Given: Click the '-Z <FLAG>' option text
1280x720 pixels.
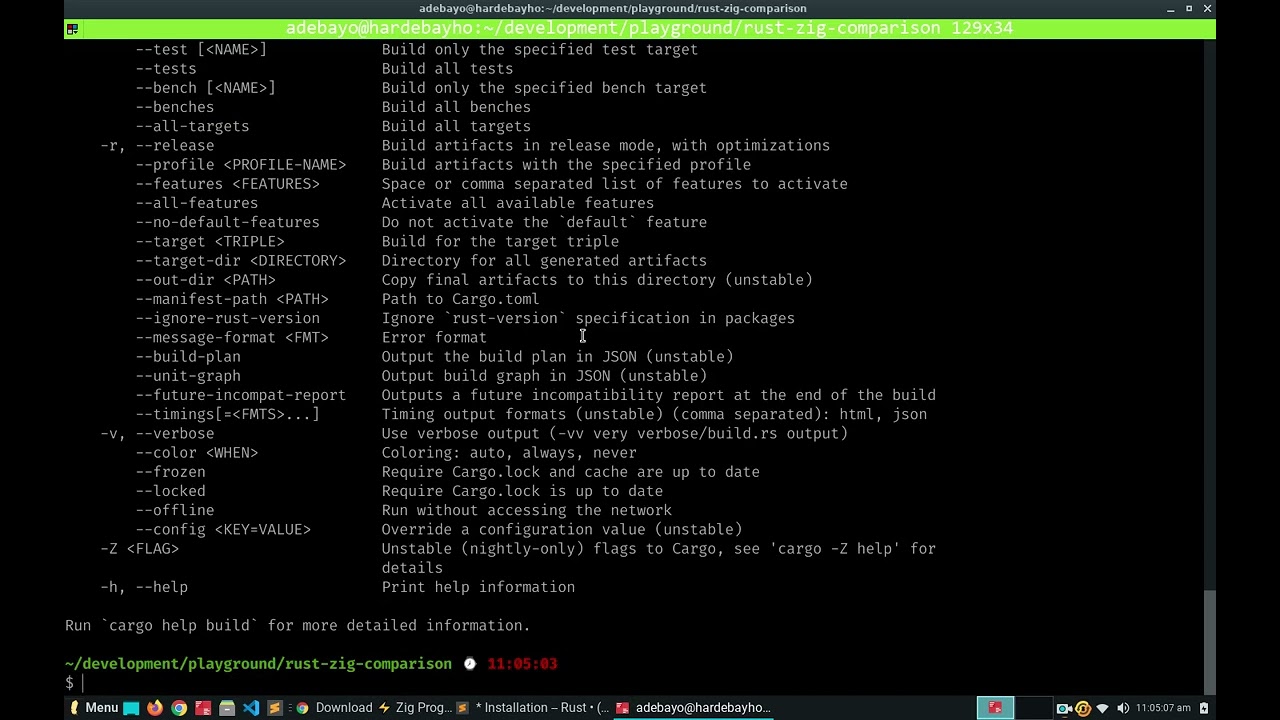Looking at the screenshot, I should click(140, 549).
